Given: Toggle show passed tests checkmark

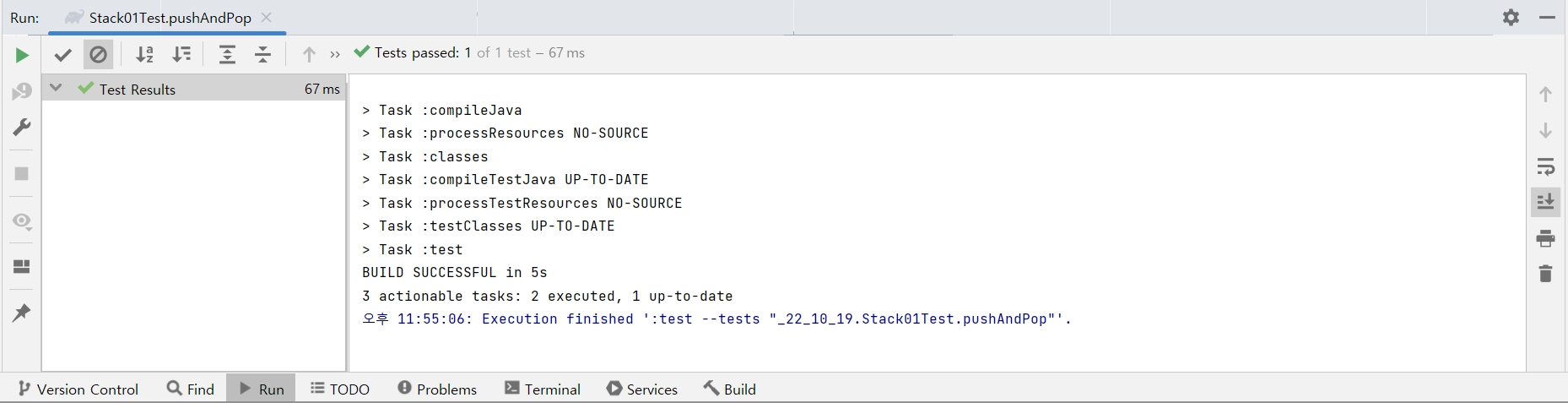Looking at the screenshot, I should [62, 55].
